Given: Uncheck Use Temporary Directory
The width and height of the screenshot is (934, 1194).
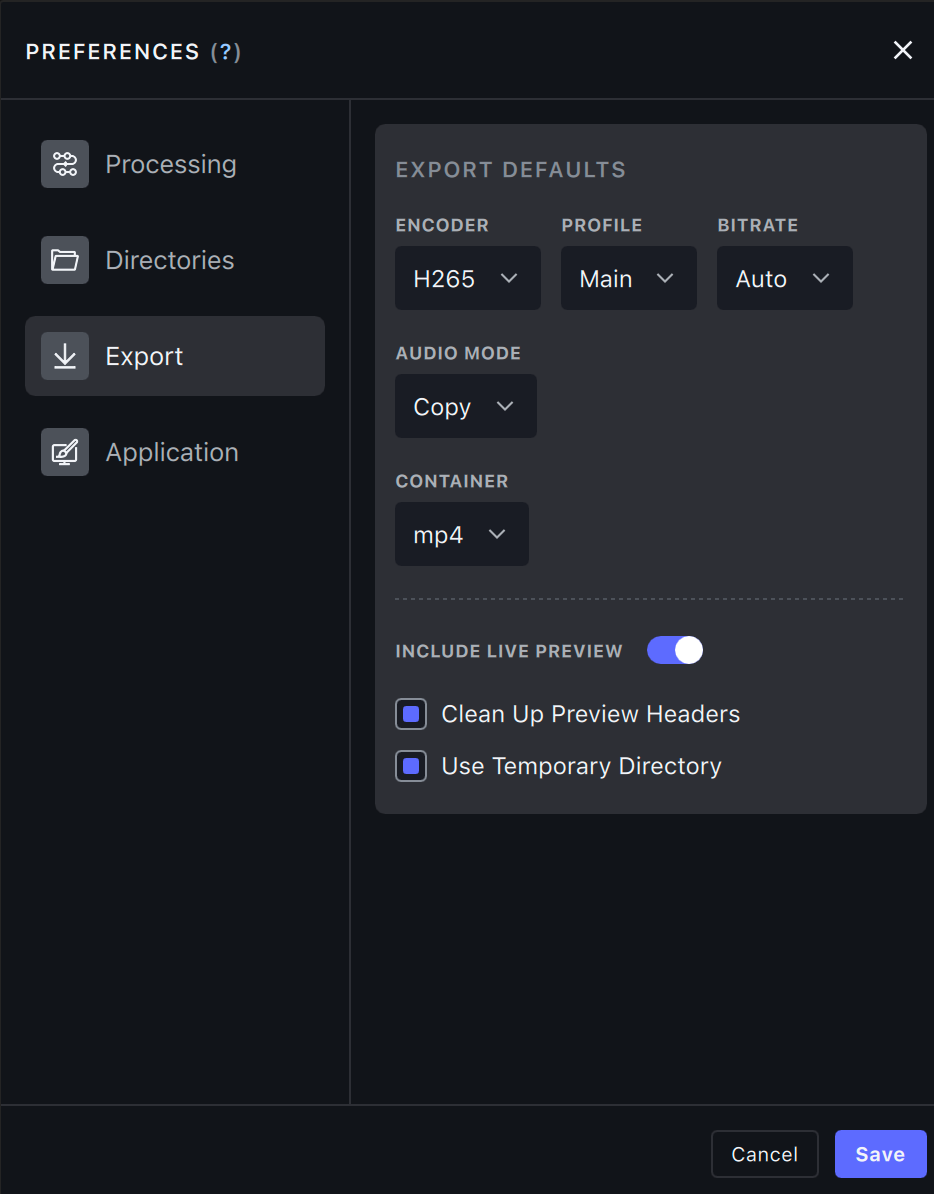Looking at the screenshot, I should pyautogui.click(x=411, y=766).
